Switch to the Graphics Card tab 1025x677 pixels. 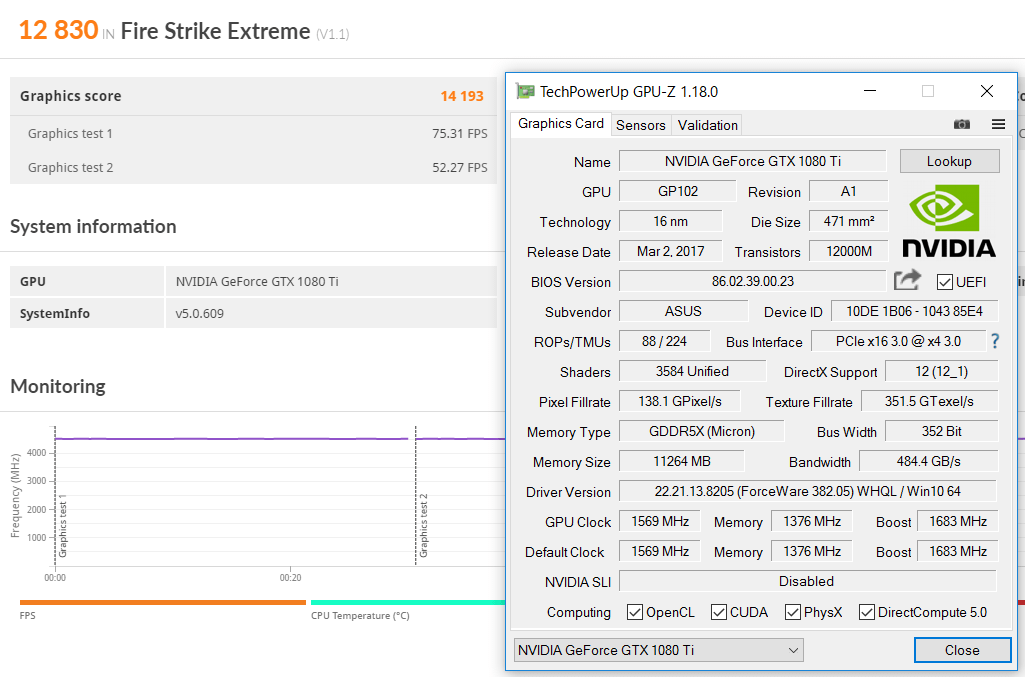tap(561, 124)
